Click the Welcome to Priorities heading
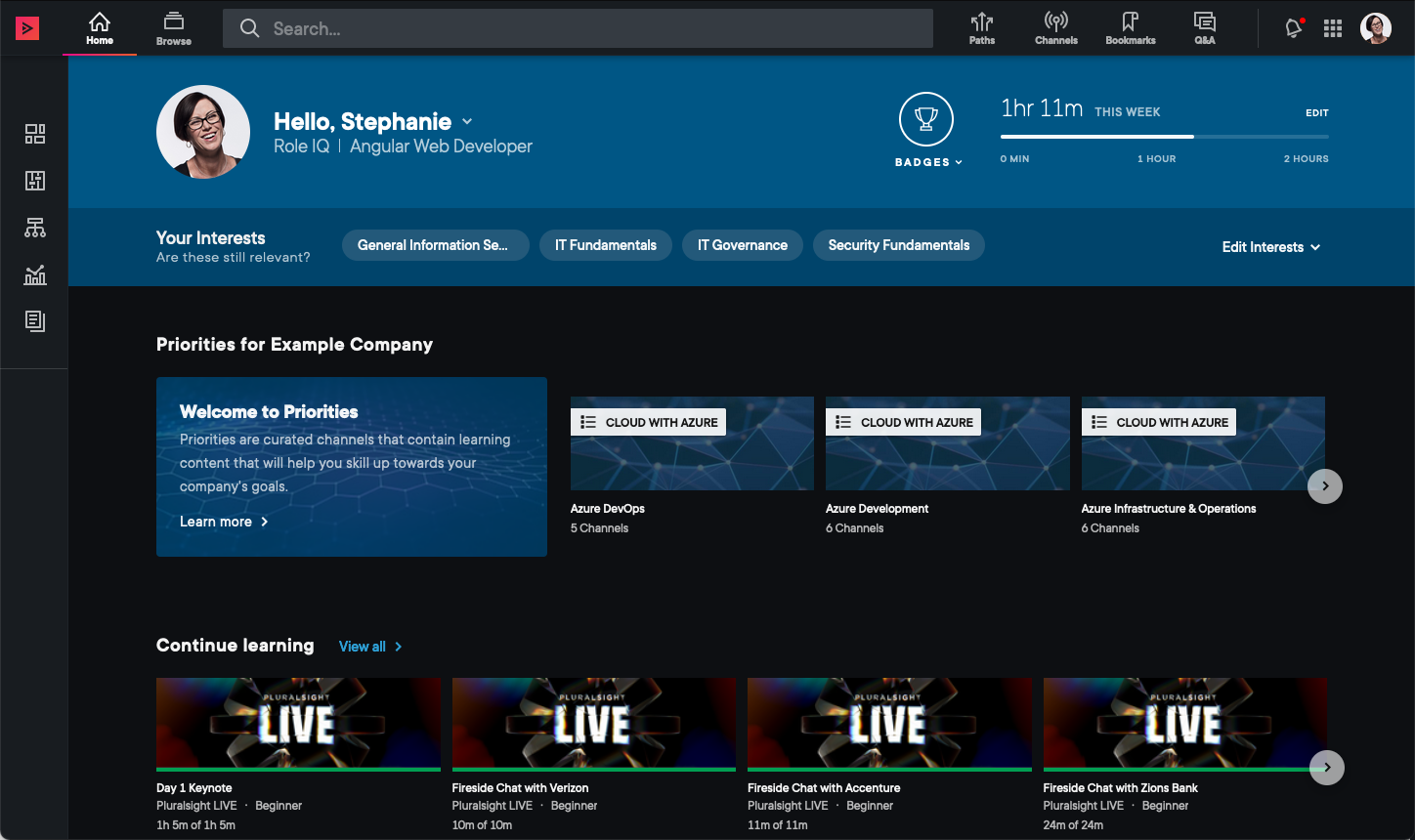 pyautogui.click(x=269, y=412)
